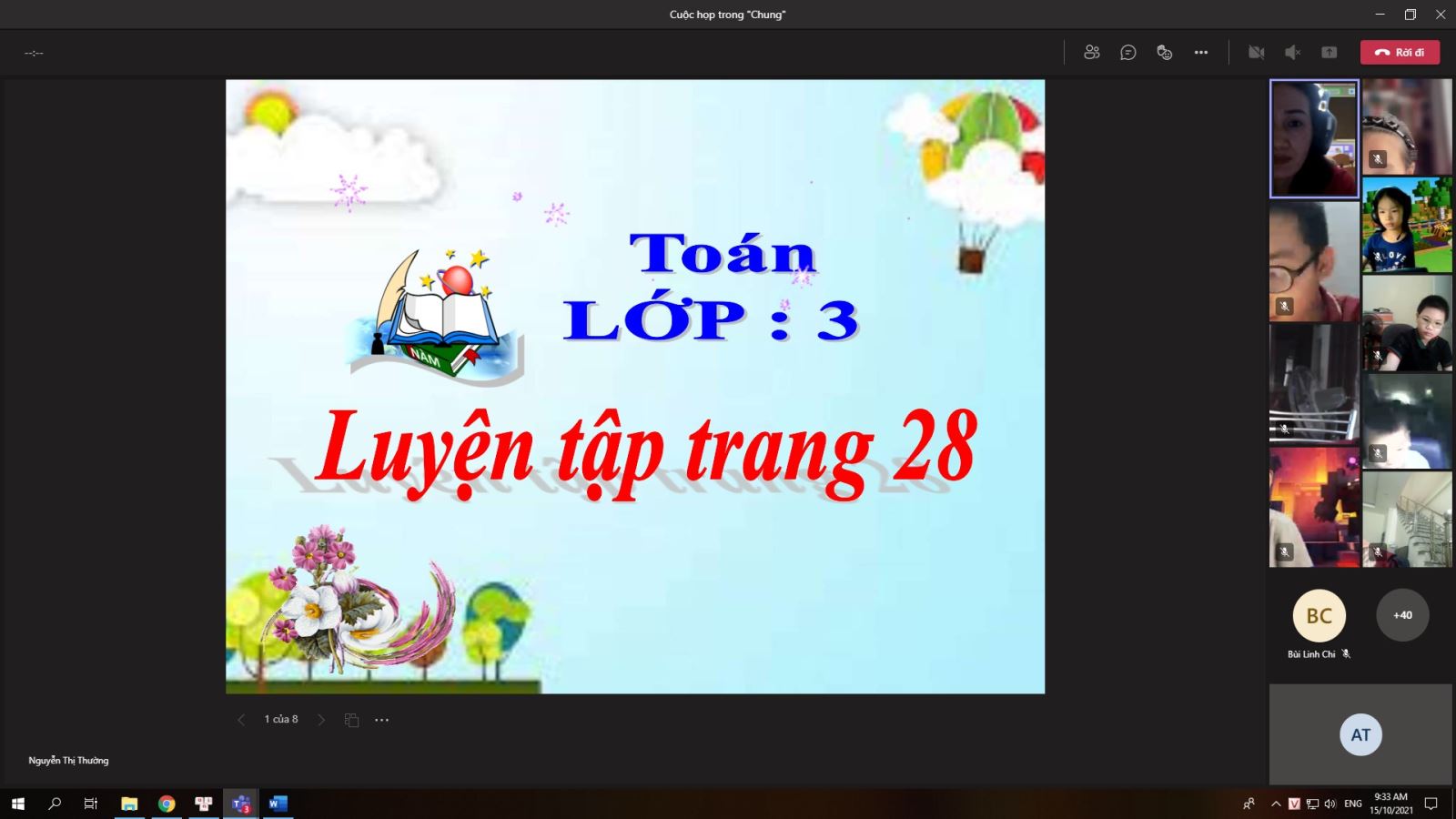Select the highlighted presenter video thumbnail
1456x819 pixels.
click(1314, 138)
